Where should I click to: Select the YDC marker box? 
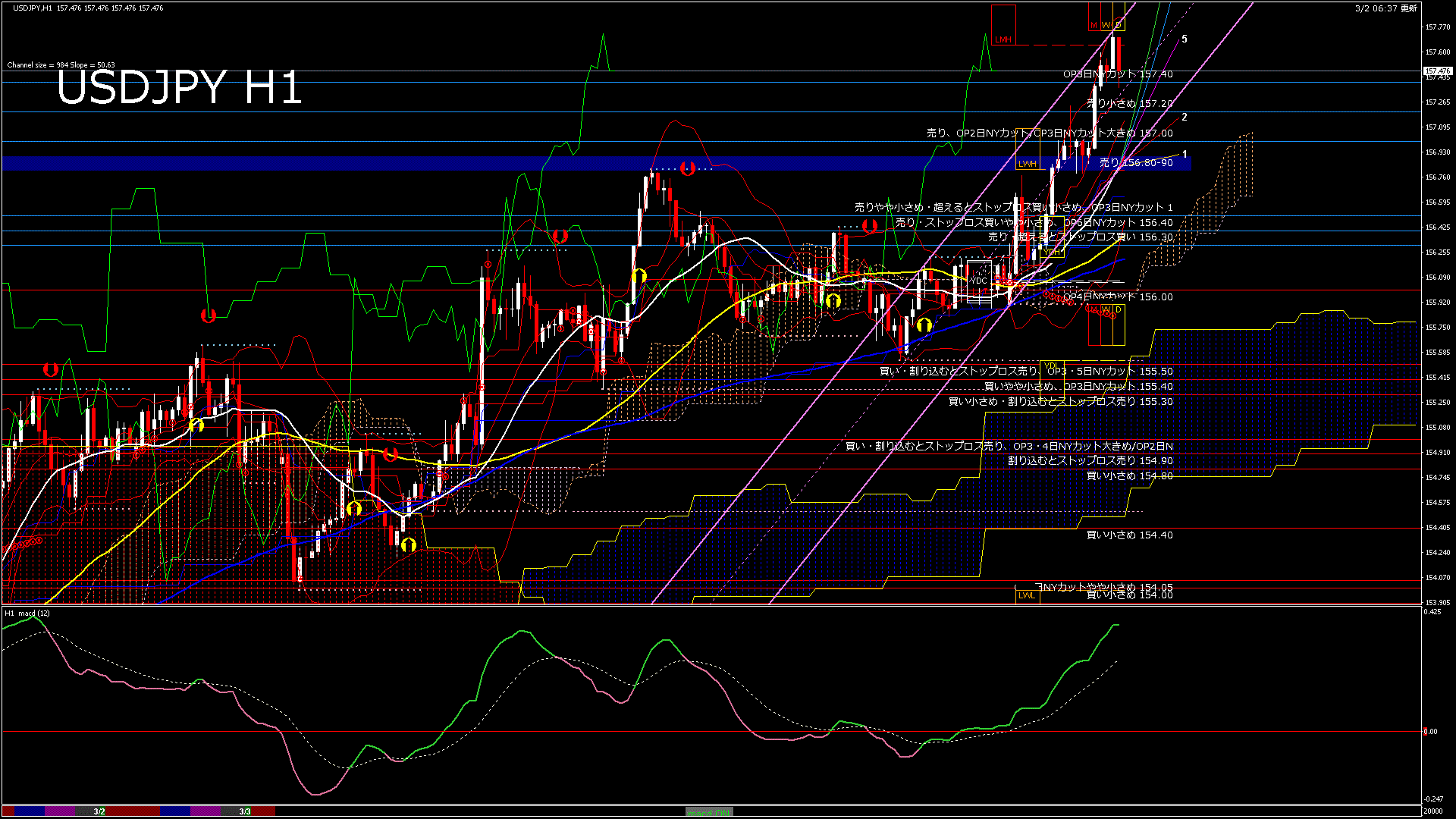click(979, 281)
